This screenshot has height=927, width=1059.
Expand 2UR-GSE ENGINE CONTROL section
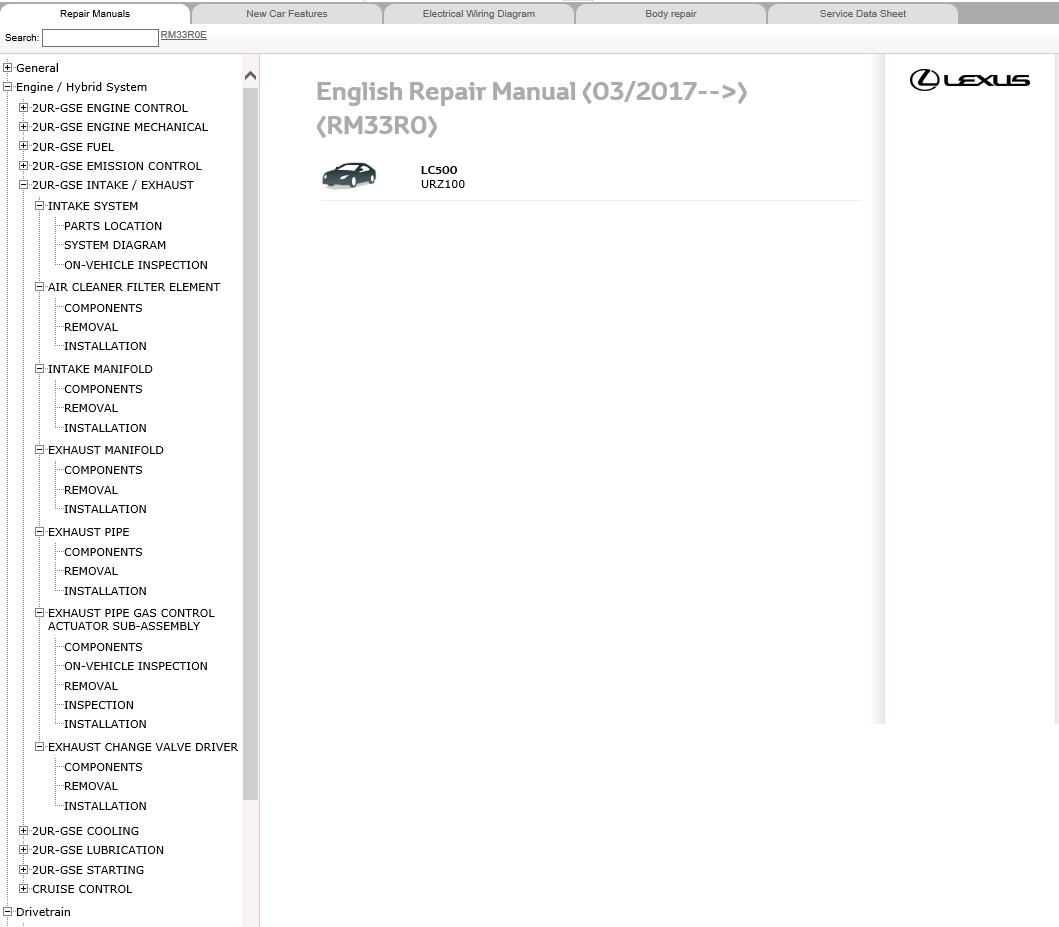[x=24, y=107]
